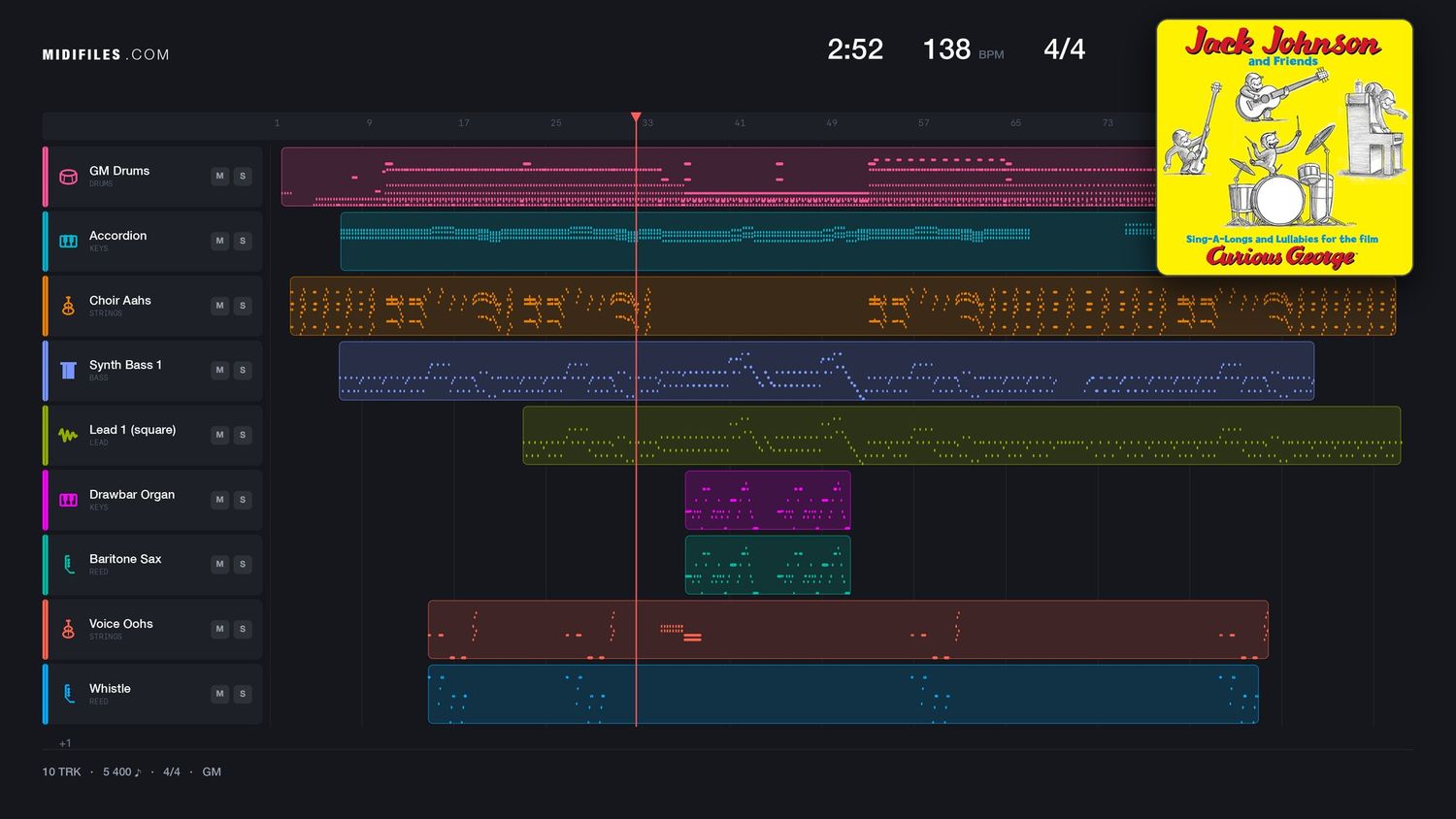
Task: Solo the Drawbar Organ track
Action: pos(243,500)
